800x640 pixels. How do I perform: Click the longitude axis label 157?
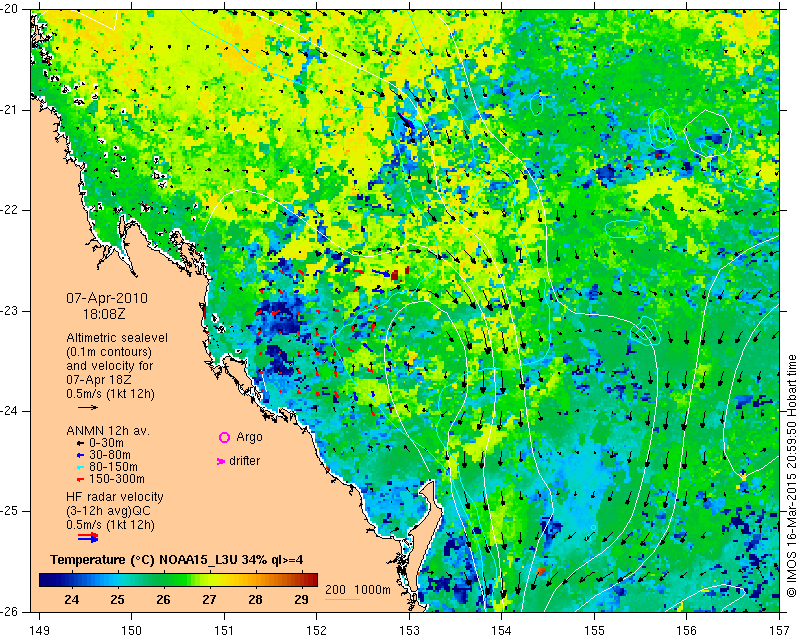point(780,630)
